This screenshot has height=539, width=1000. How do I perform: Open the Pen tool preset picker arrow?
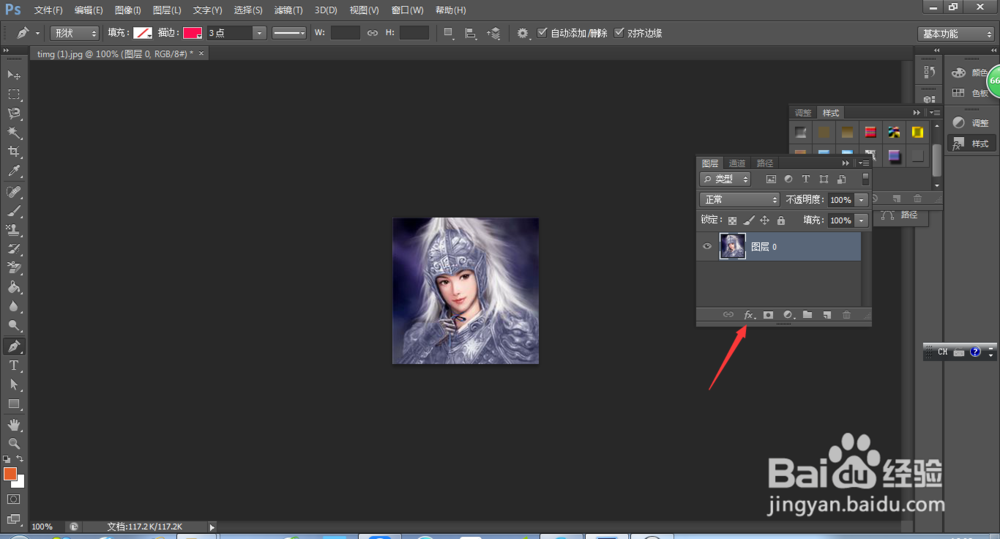[x=38, y=33]
